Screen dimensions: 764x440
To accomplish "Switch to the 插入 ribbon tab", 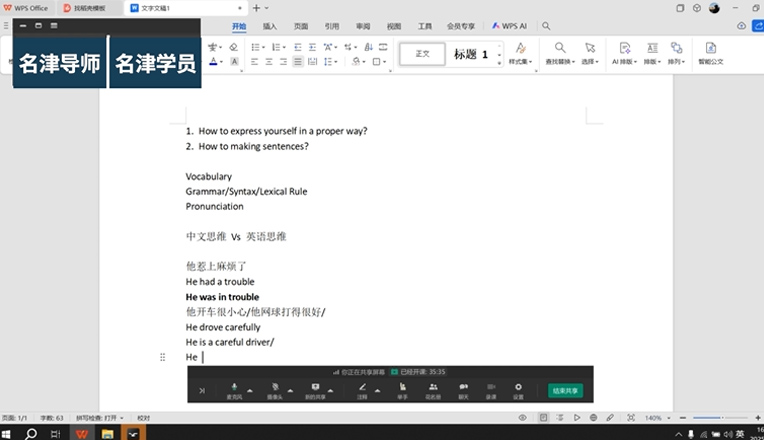I will click(x=270, y=26).
